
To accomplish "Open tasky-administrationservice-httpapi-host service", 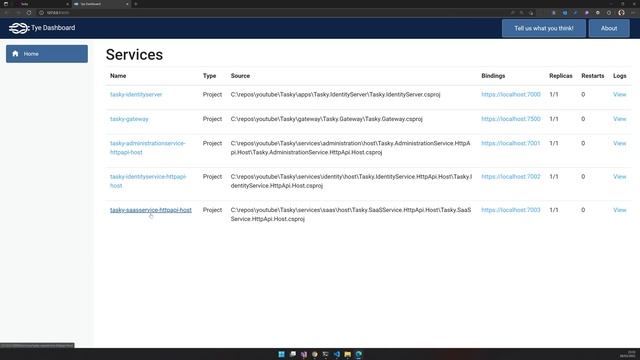I will tap(147, 148).
